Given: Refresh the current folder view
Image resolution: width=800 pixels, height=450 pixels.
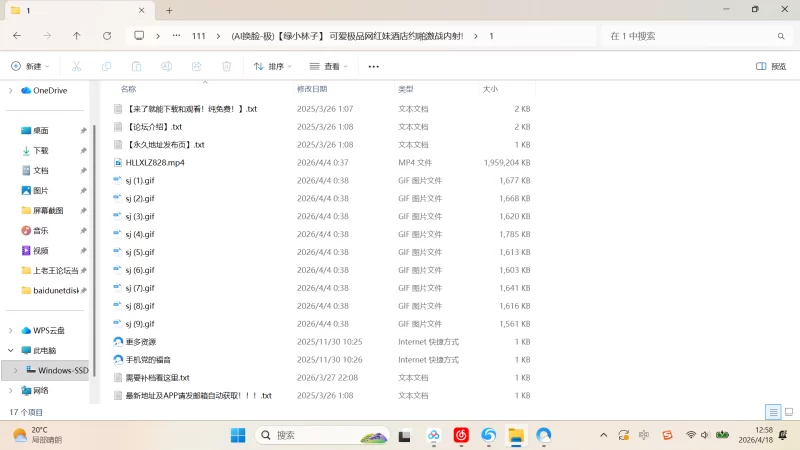Looking at the screenshot, I should point(107,36).
